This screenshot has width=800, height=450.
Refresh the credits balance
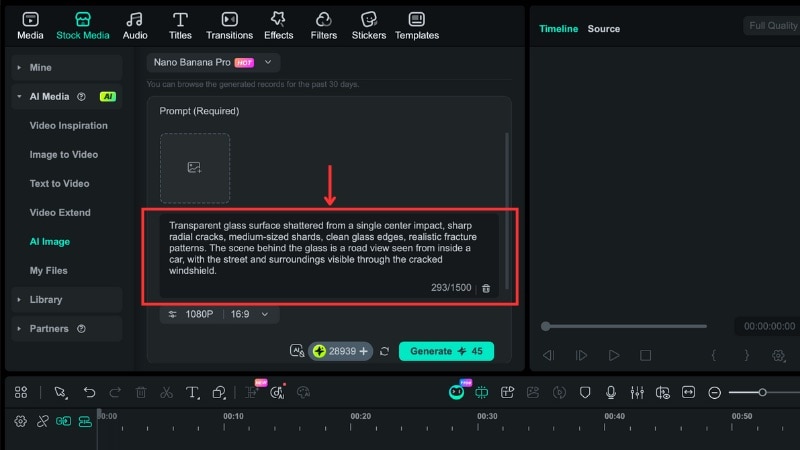(385, 351)
